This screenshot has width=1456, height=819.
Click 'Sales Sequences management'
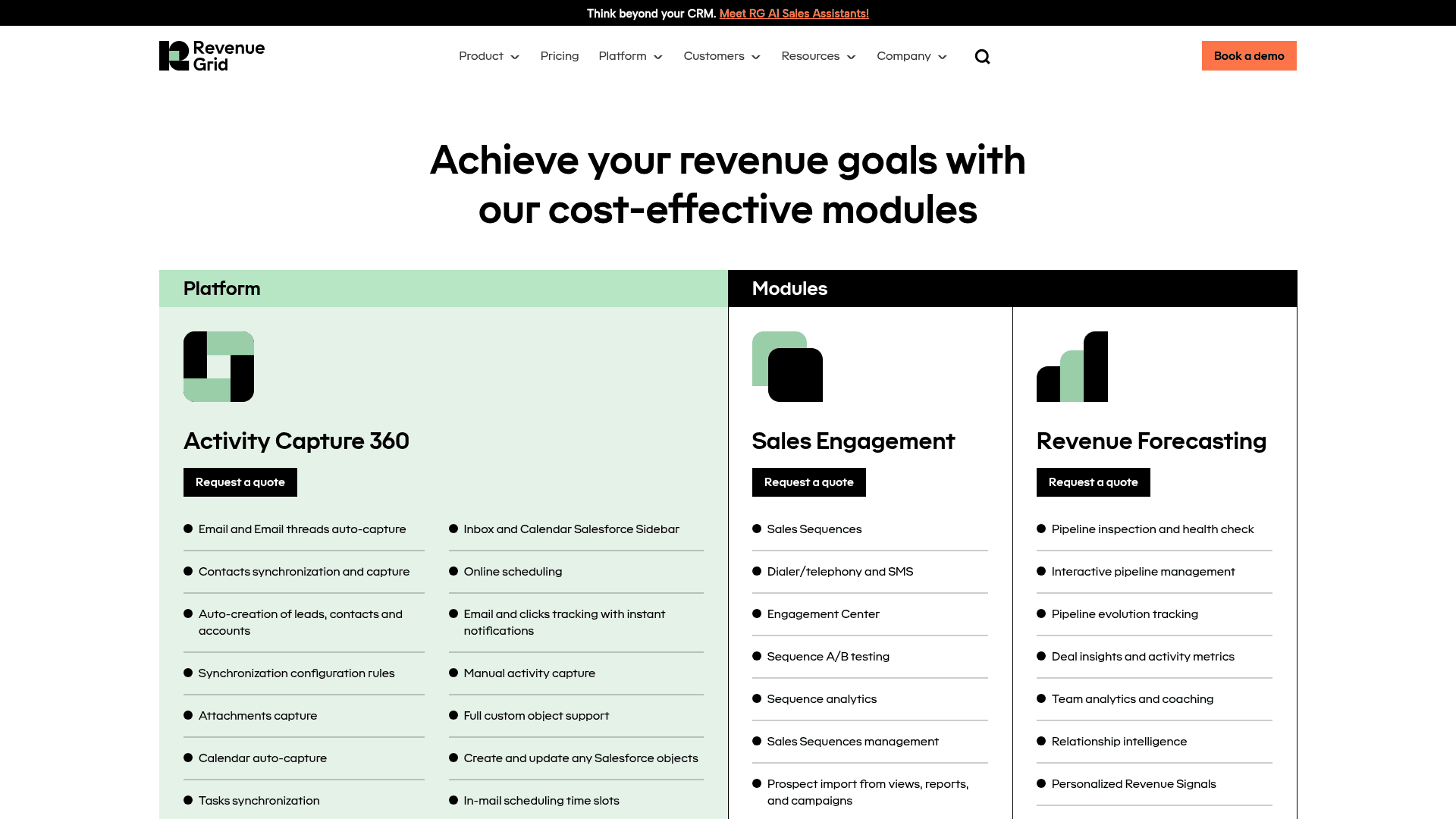[x=852, y=742]
